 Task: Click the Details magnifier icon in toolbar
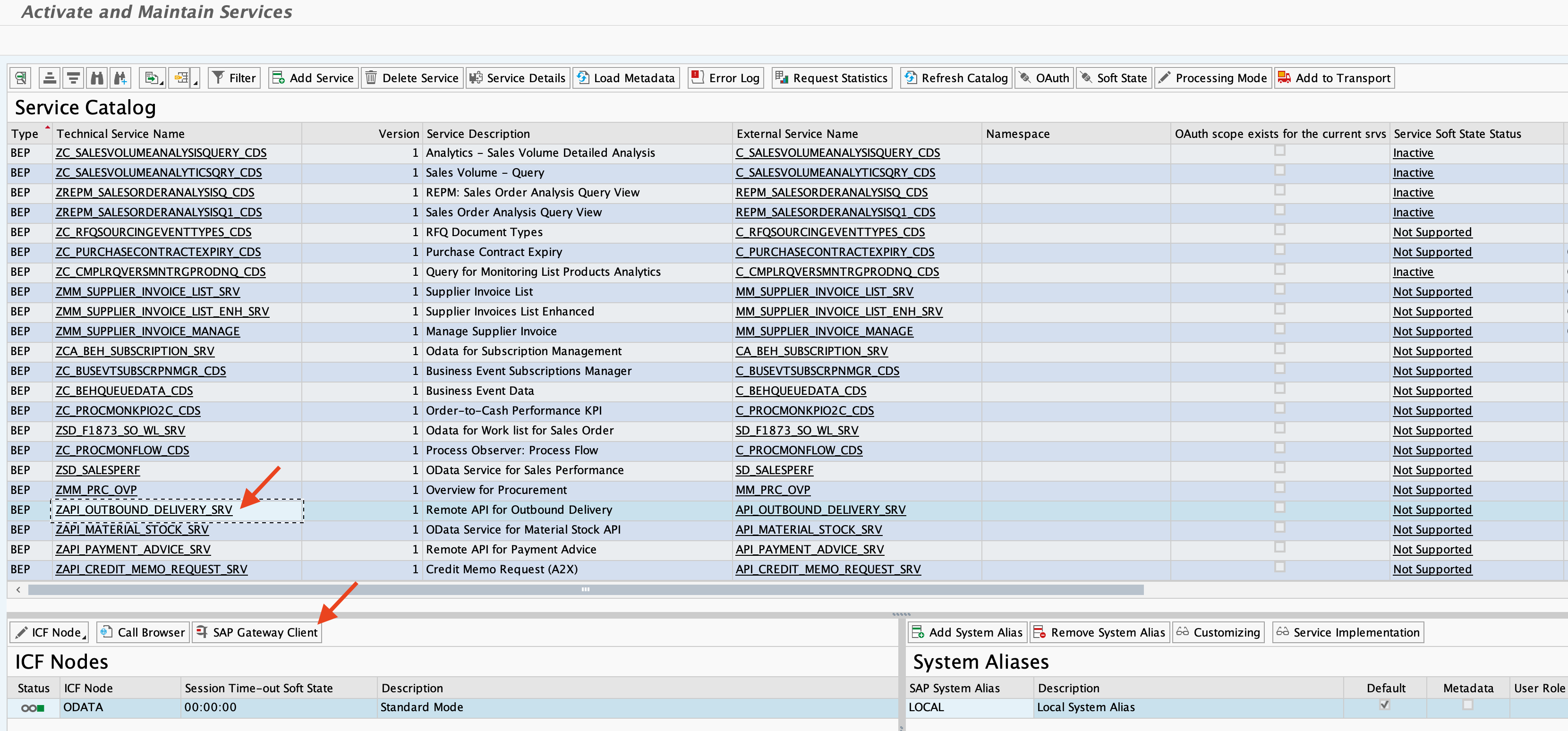tap(21, 78)
